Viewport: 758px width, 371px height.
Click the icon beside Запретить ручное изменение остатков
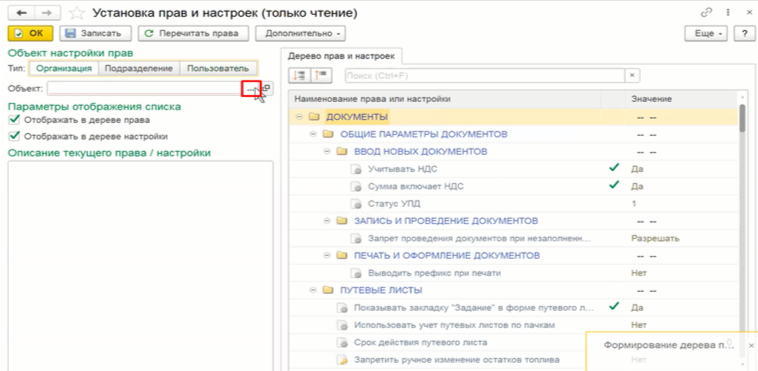(342, 360)
